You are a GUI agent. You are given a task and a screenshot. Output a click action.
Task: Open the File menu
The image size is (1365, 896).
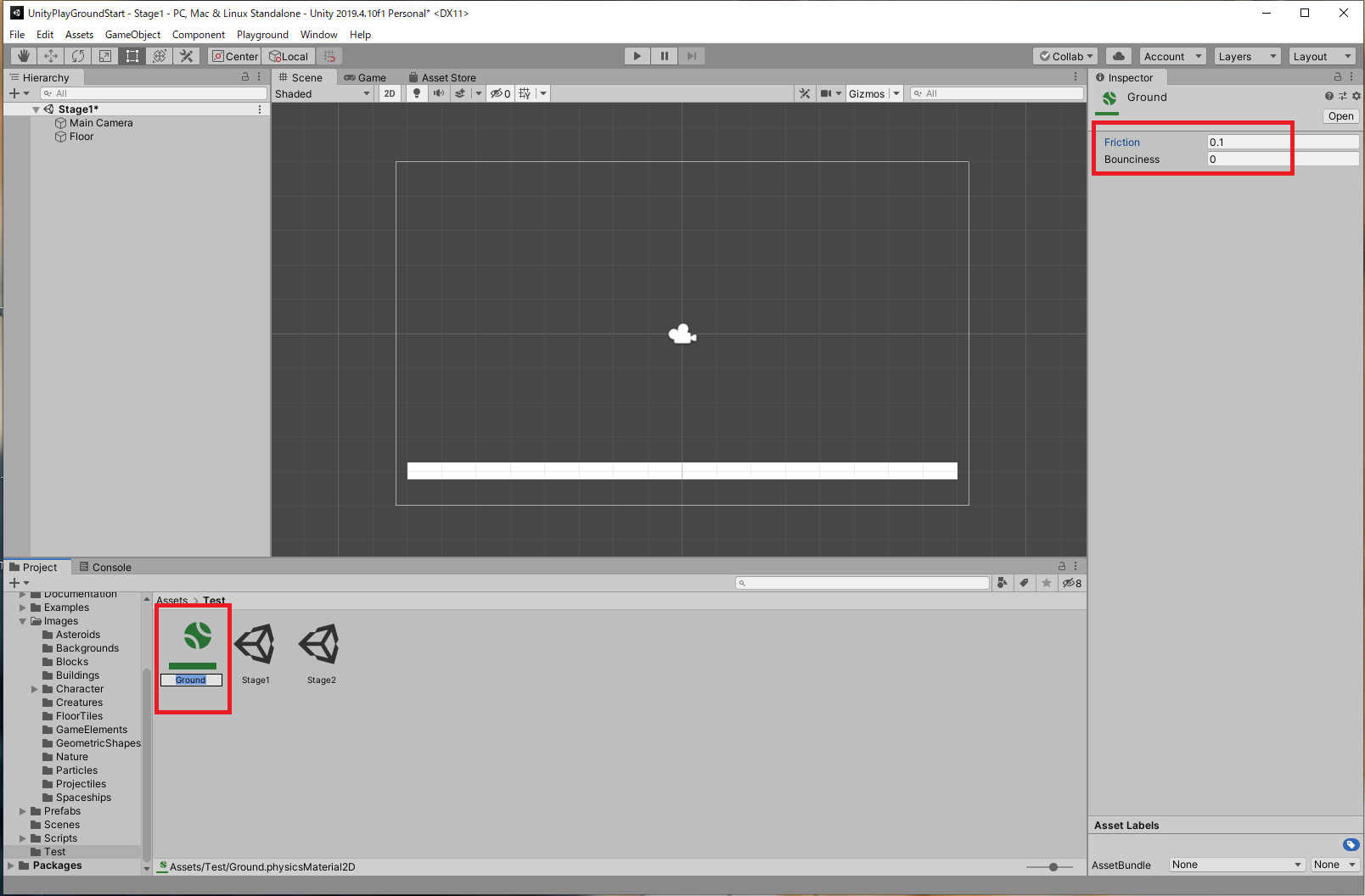coord(17,35)
